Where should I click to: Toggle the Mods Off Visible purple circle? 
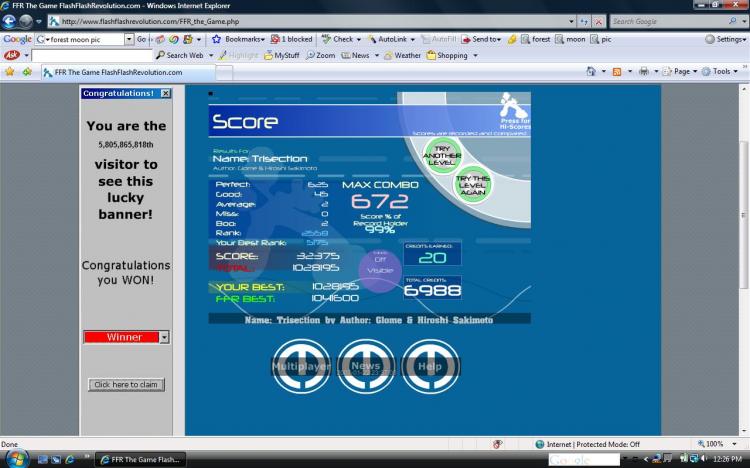380,270
